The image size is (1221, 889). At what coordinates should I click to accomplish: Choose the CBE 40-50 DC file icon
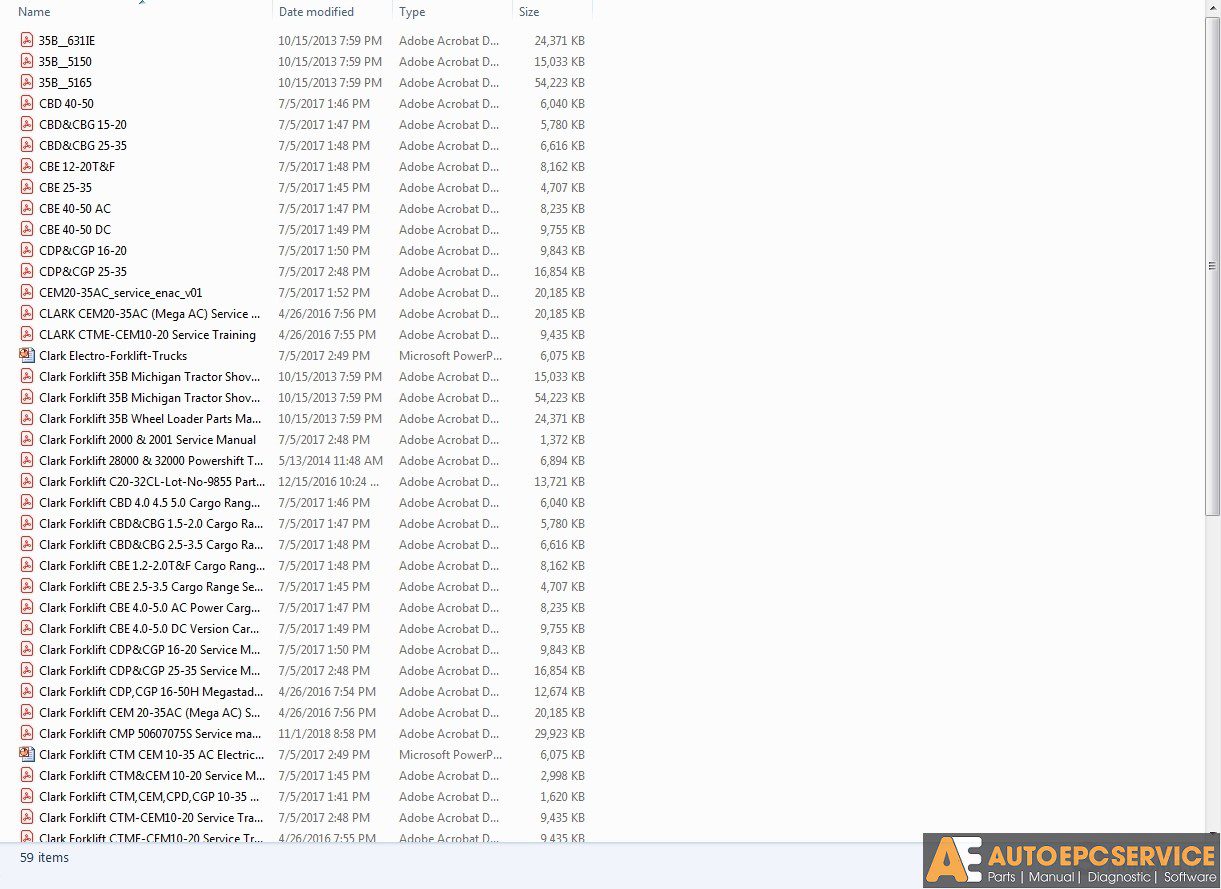tap(27, 230)
